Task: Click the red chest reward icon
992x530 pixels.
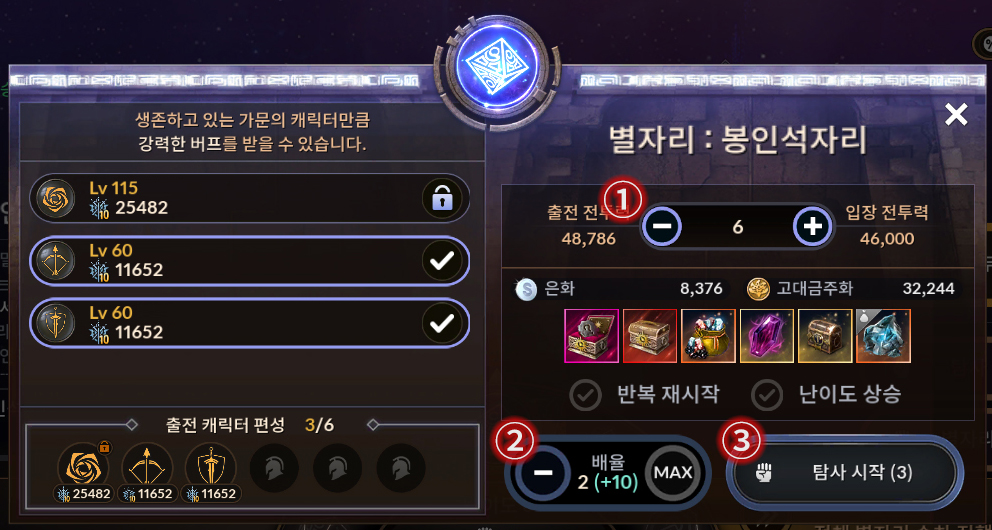Action: tap(650, 336)
